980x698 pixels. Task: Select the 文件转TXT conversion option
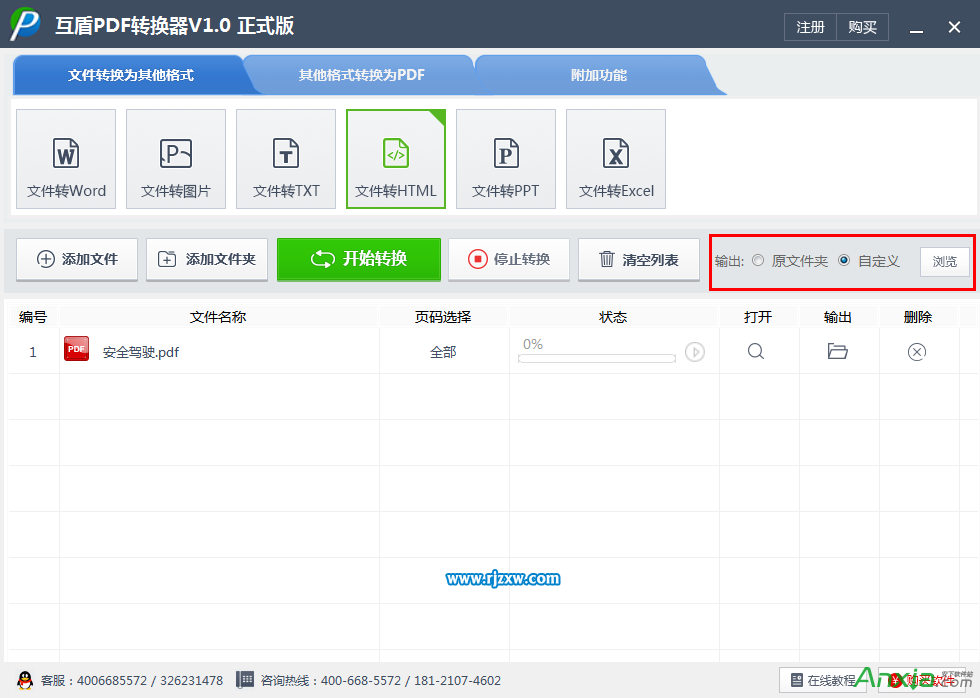(x=286, y=159)
